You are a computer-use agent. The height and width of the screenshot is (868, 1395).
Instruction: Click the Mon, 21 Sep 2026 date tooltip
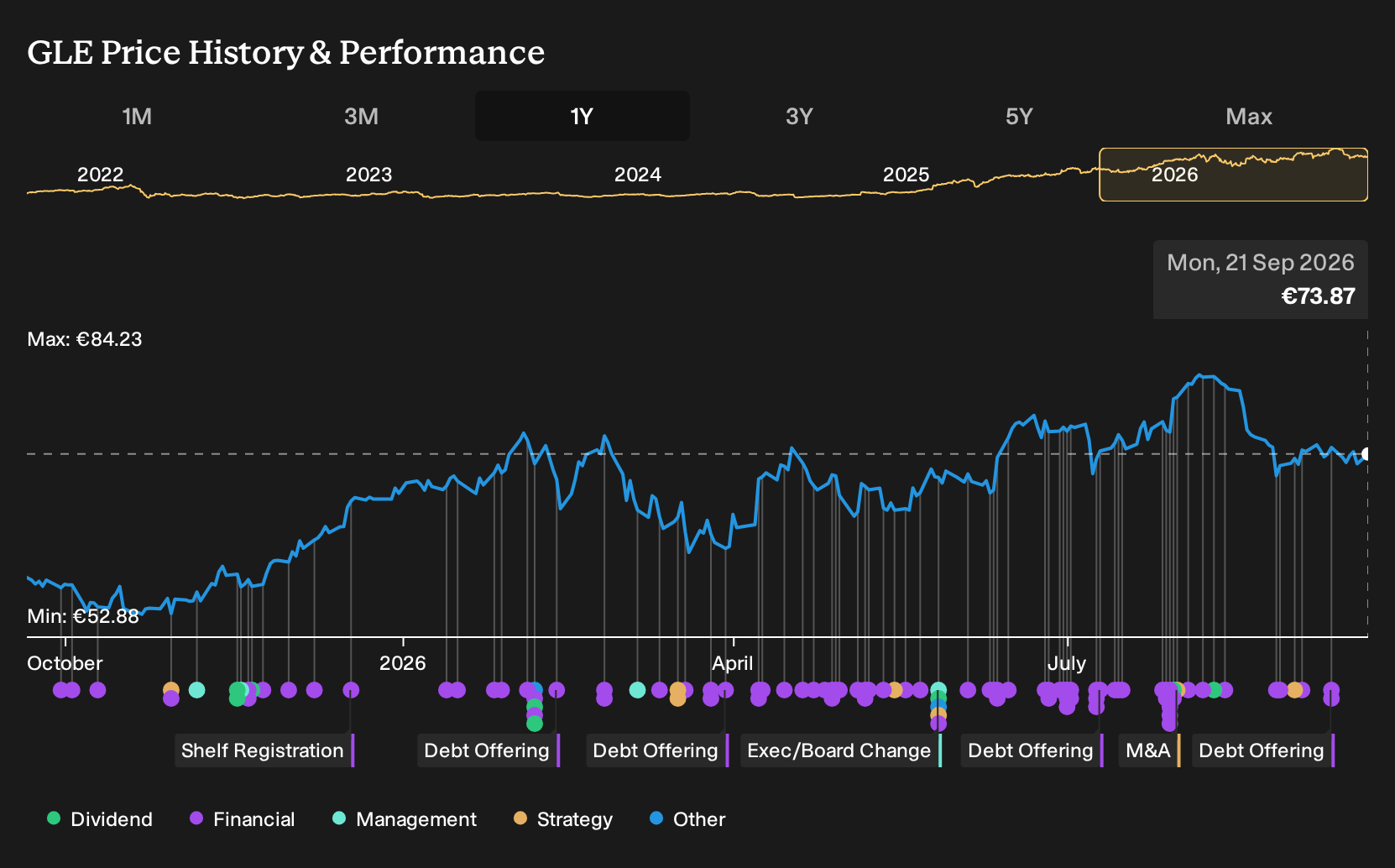pyautogui.click(x=1261, y=263)
